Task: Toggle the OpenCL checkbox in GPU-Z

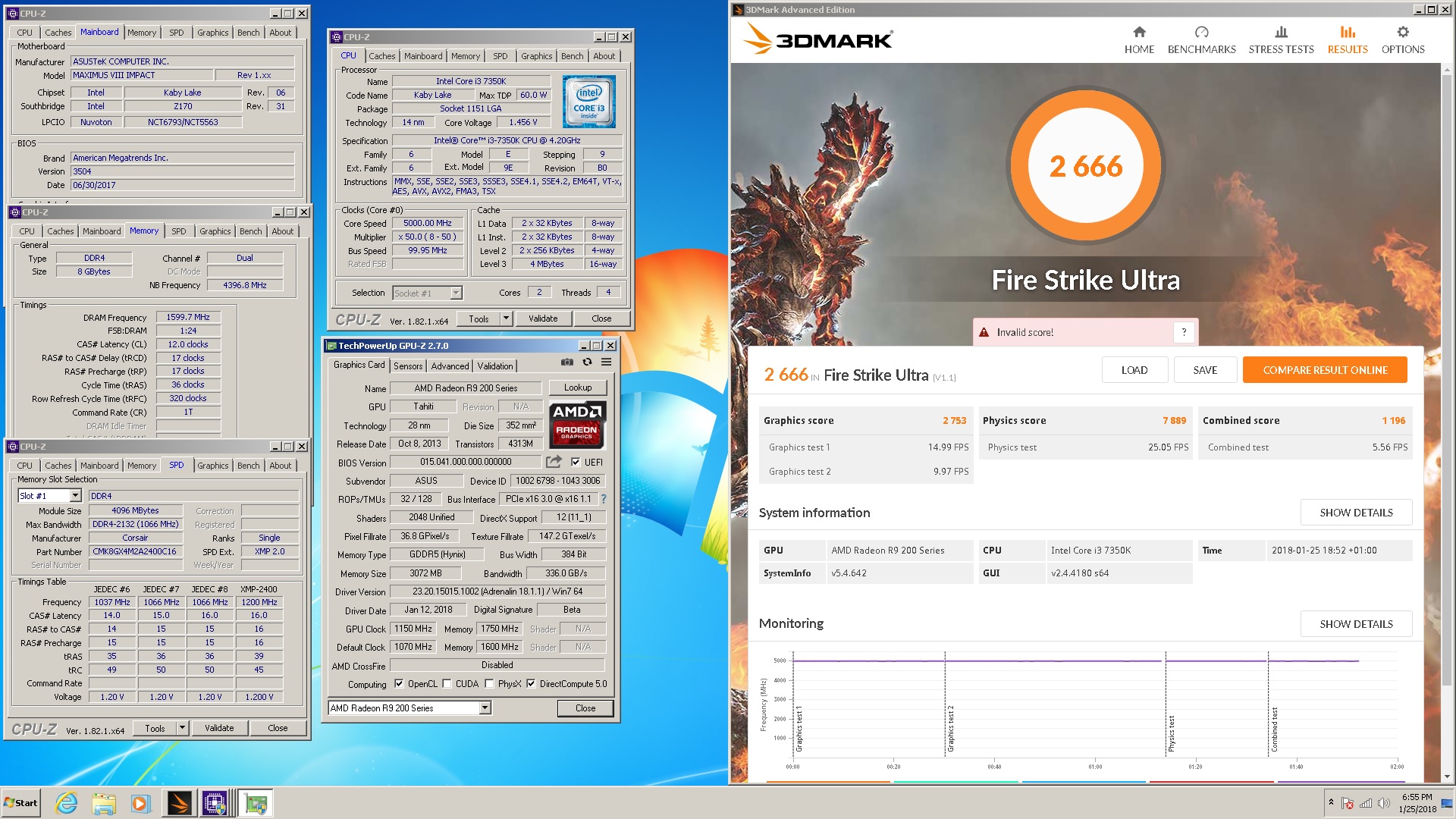Action: coord(399,684)
